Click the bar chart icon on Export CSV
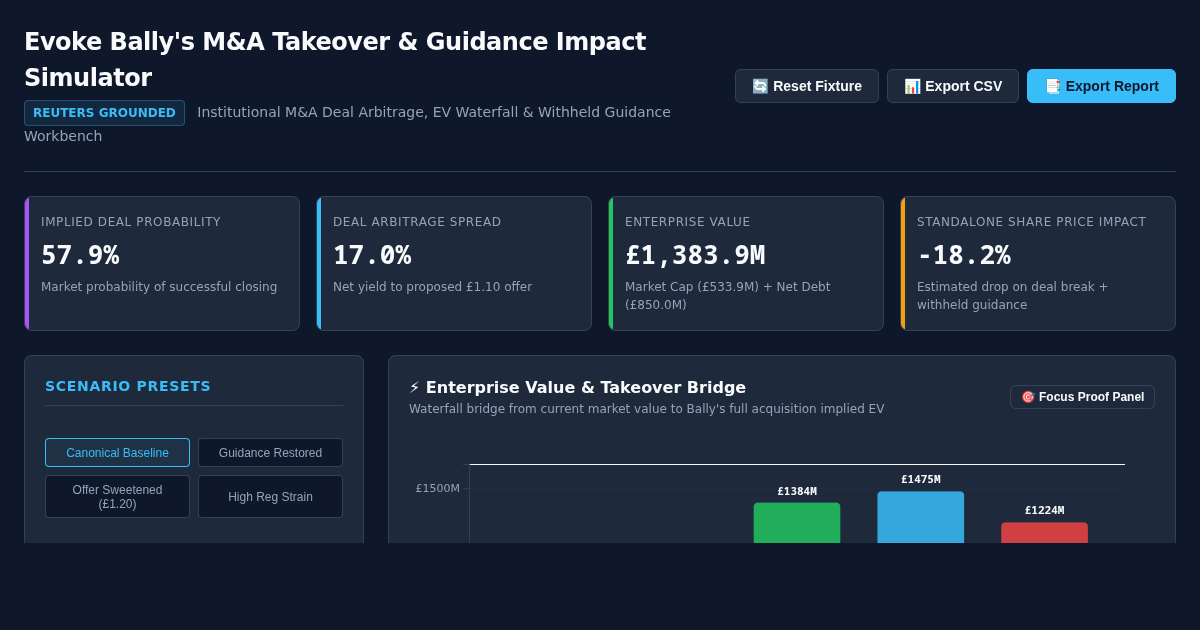This screenshot has width=1200, height=630. pyautogui.click(x=912, y=86)
